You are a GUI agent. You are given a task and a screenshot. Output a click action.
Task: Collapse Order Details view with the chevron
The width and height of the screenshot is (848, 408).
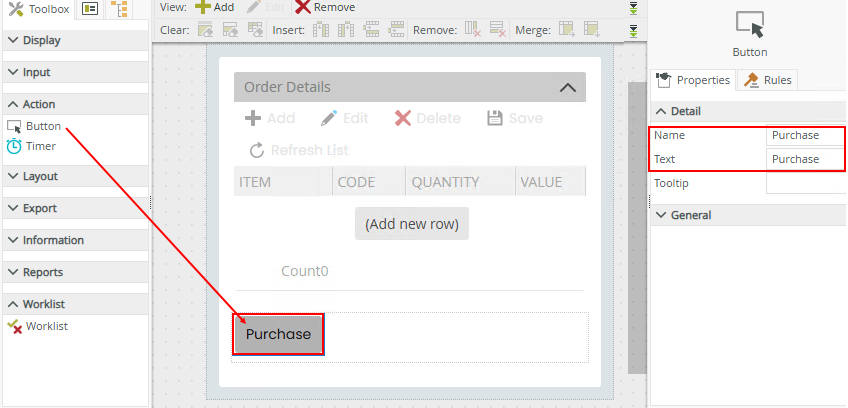[x=567, y=88]
